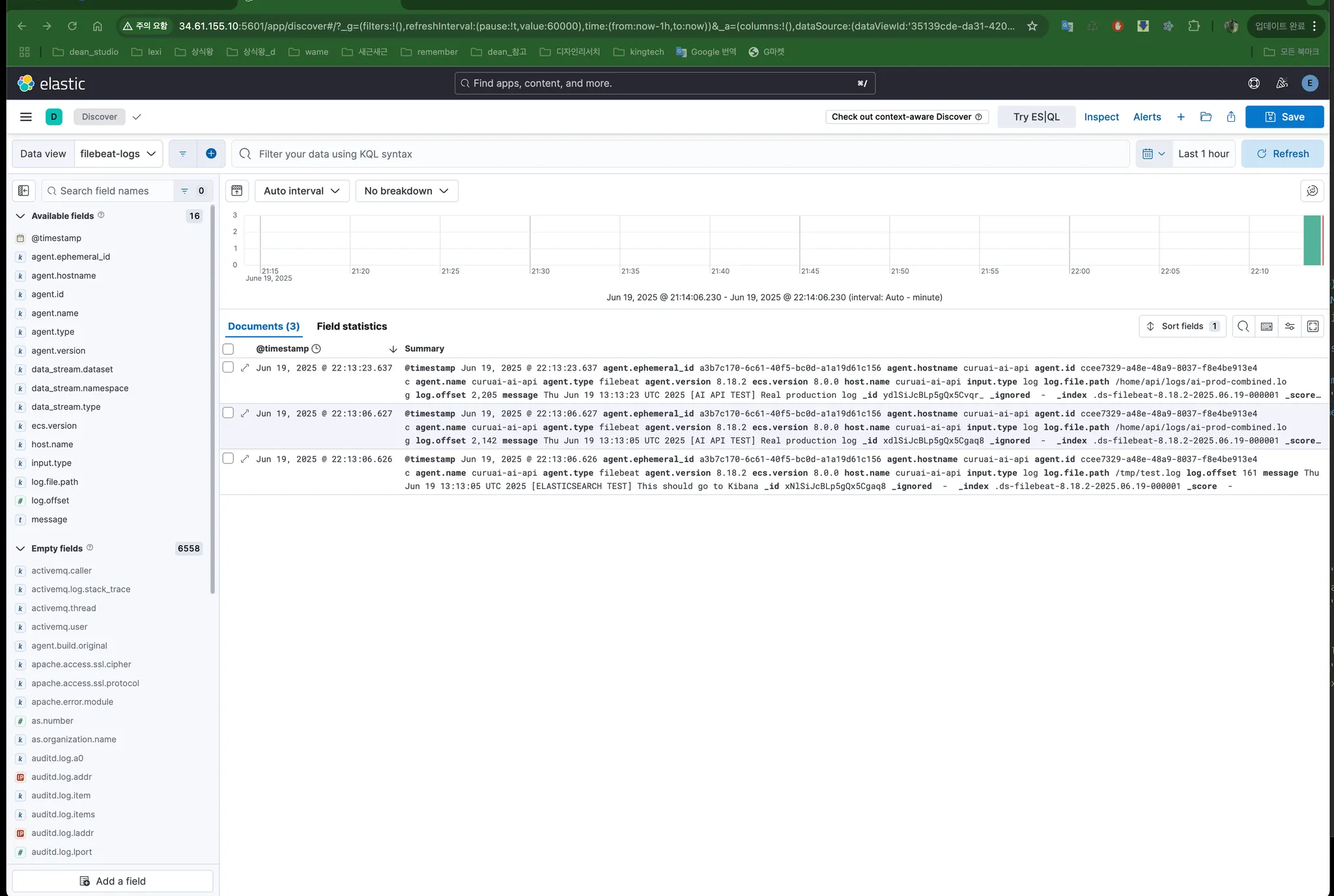The width and height of the screenshot is (1334, 896).
Task: Open fullscreen data grid icon
Action: point(1313,326)
